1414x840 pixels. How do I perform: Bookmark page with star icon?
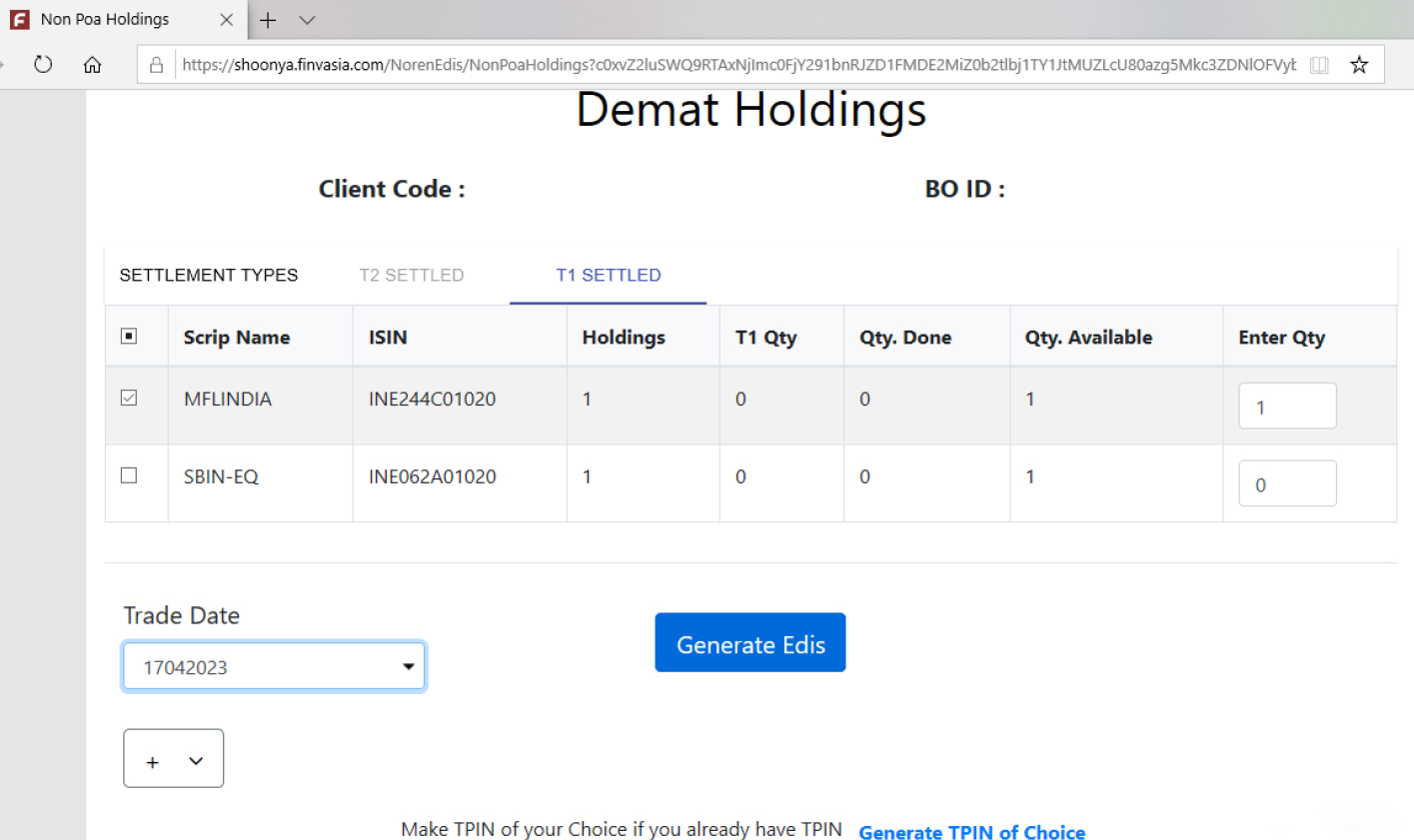(1359, 65)
